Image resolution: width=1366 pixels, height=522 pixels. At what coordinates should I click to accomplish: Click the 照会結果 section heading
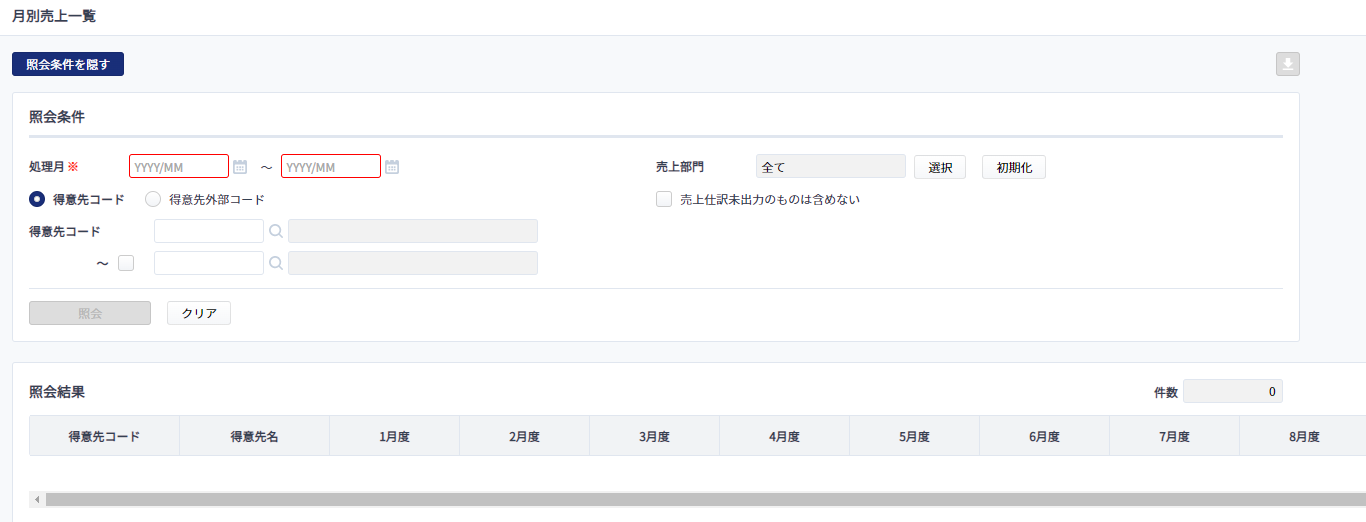(57, 391)
